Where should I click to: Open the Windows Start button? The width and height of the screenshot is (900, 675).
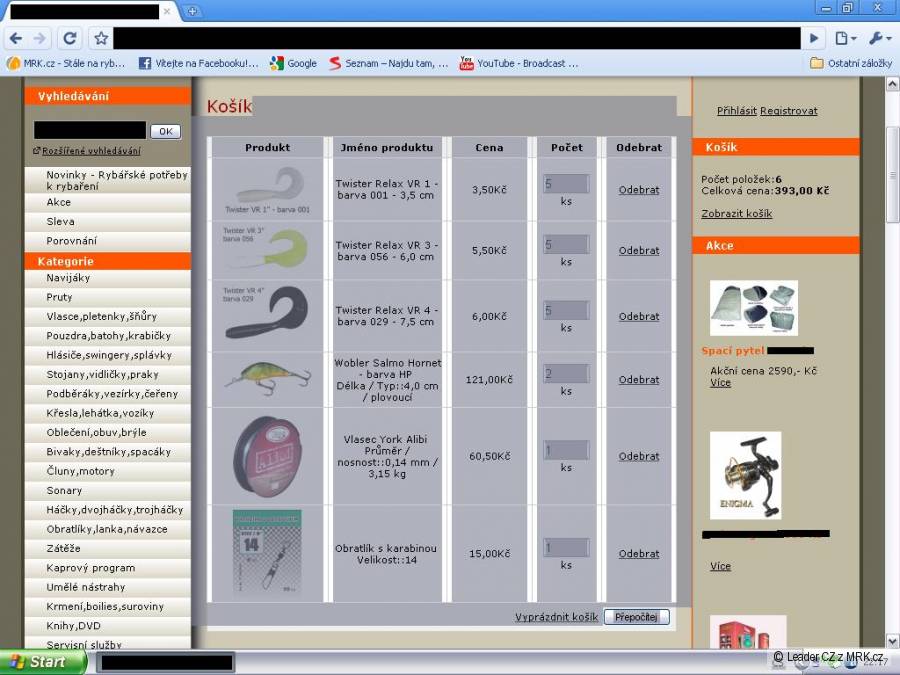43,662
